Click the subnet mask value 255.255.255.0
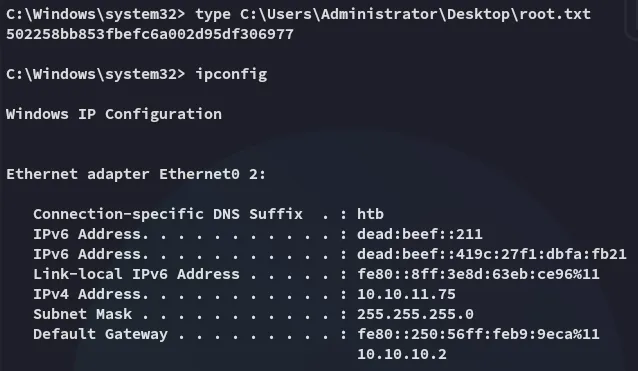638x371 pixels. click(415, 314)
